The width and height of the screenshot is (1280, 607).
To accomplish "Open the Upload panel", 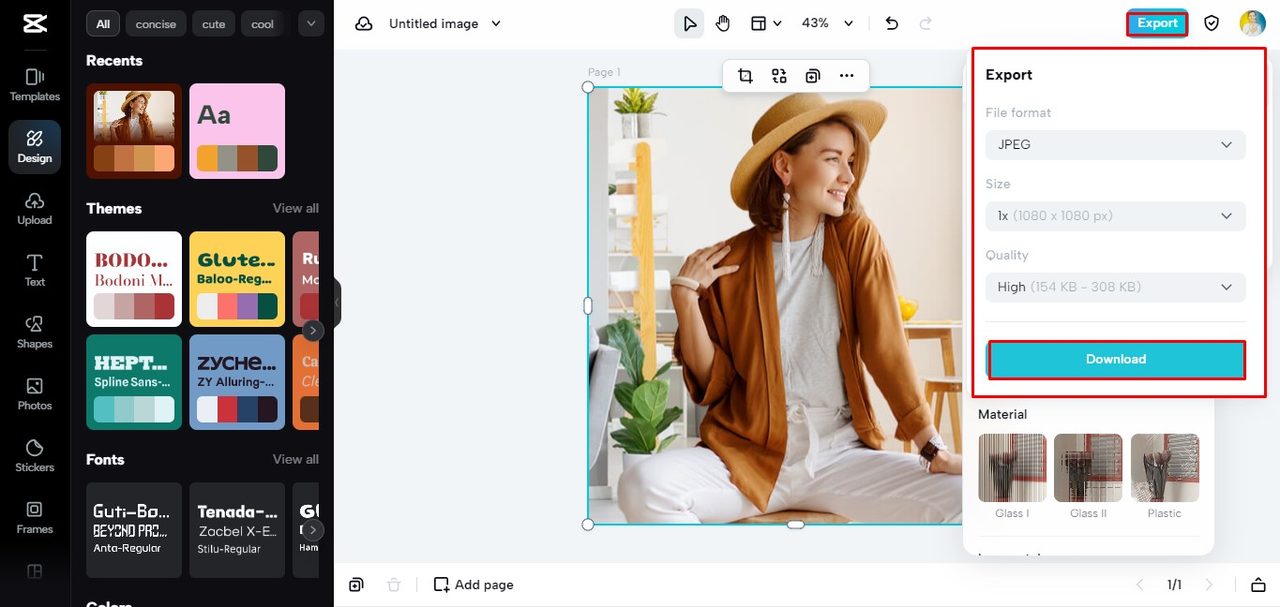I will click(35, 208).
